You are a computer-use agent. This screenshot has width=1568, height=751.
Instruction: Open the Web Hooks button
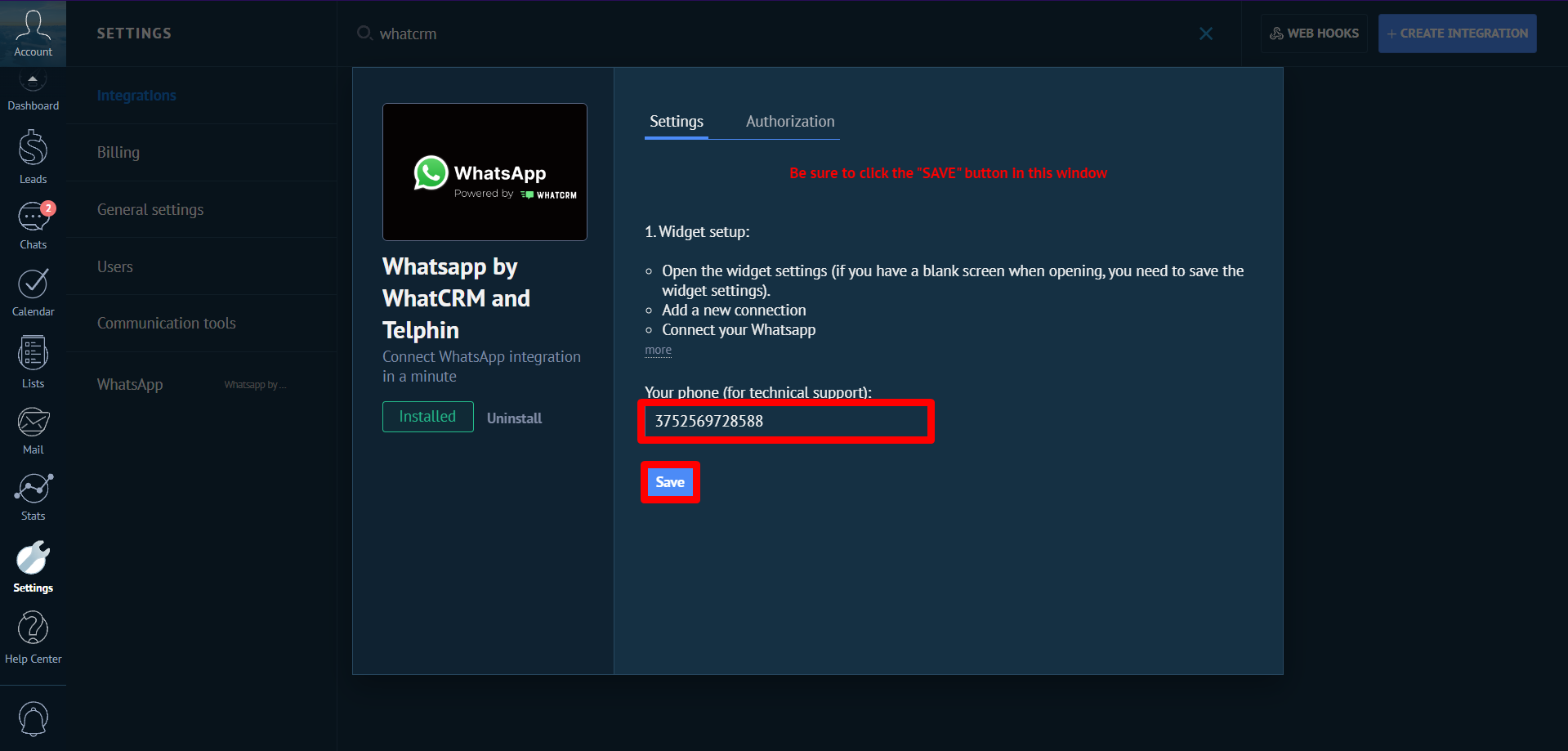point(1313,34)
